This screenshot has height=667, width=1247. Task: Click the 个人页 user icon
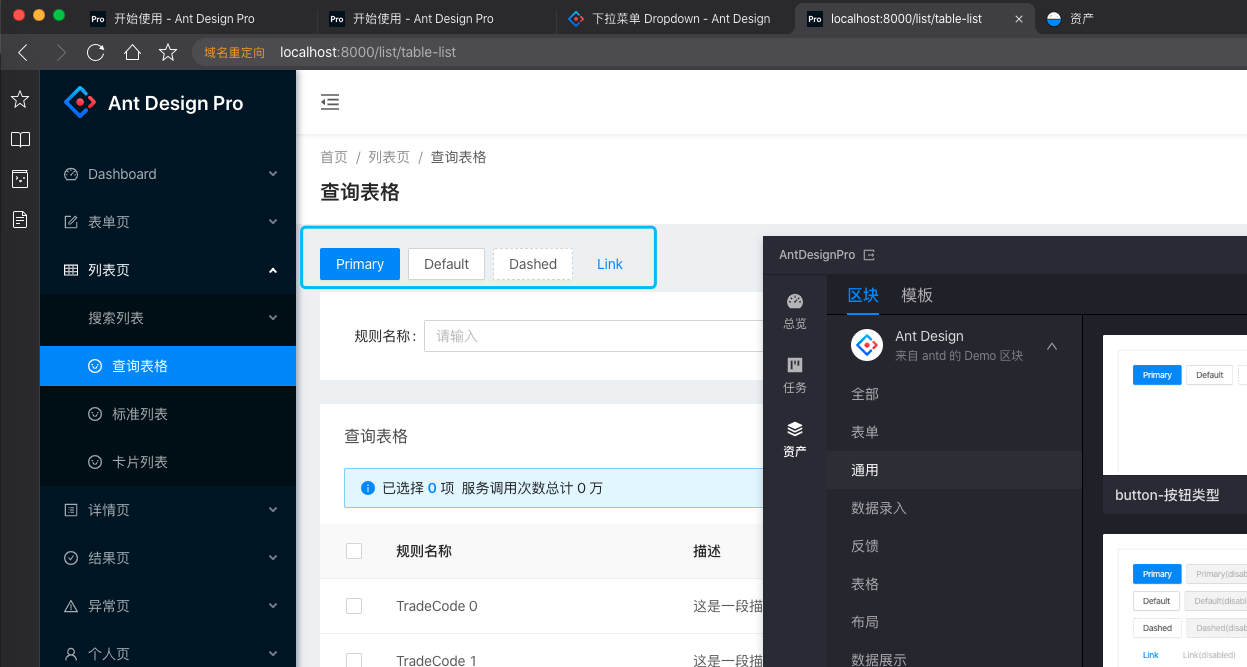(71, 654)
